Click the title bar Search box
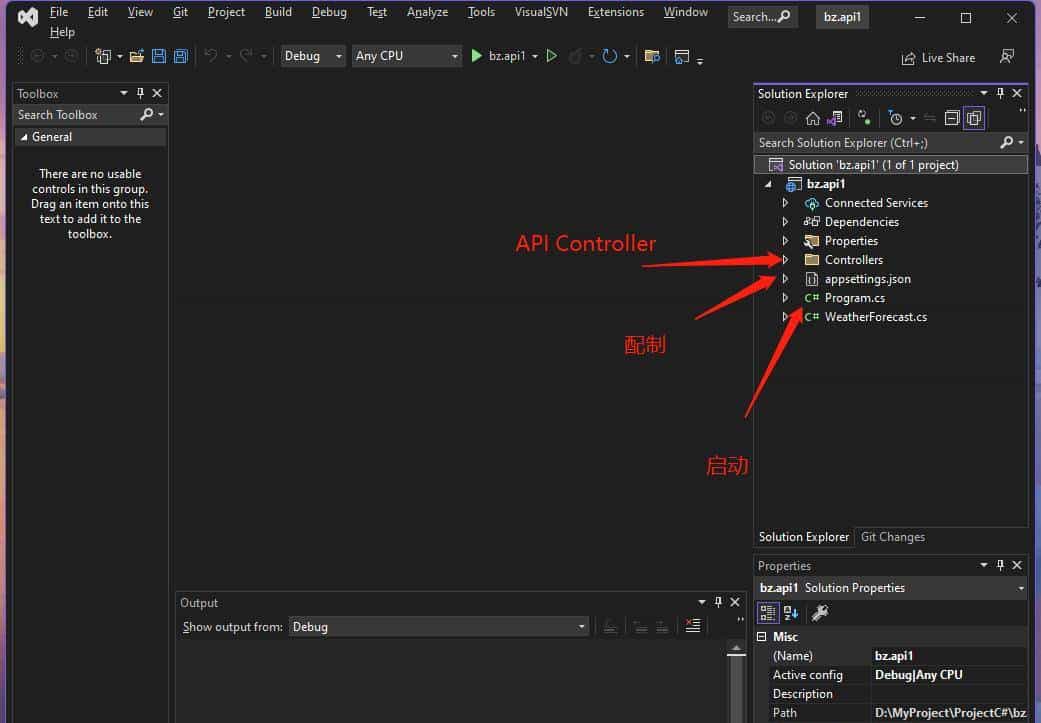The height and width of the screenshot is (723, 1041). pyautogui.click(x=761, y=17)
